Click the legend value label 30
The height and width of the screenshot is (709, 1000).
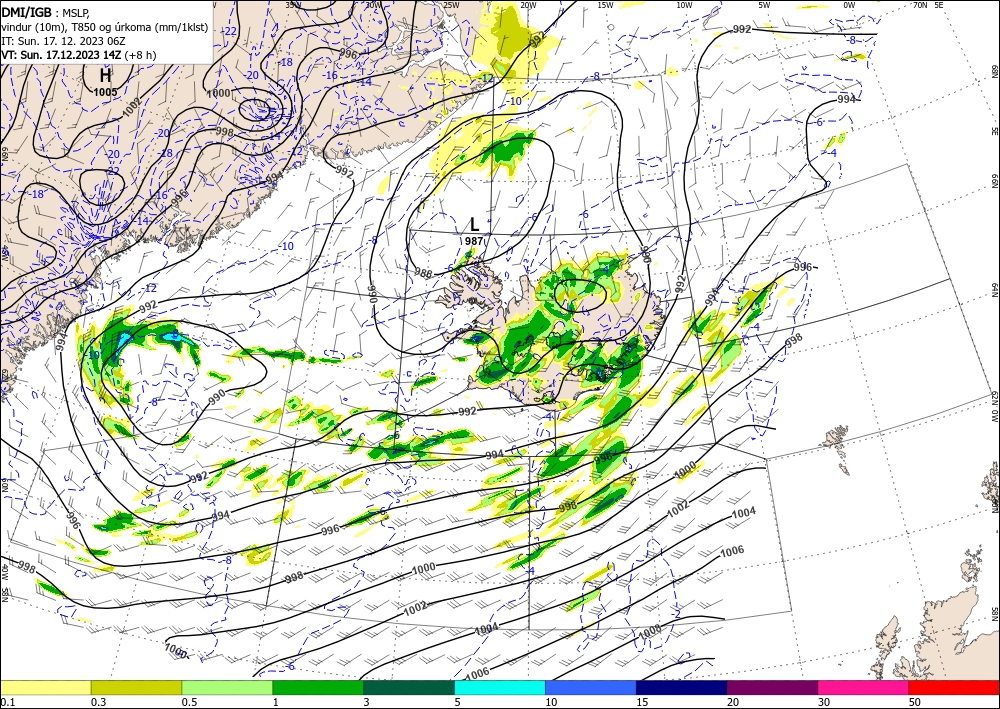[825, 702]
